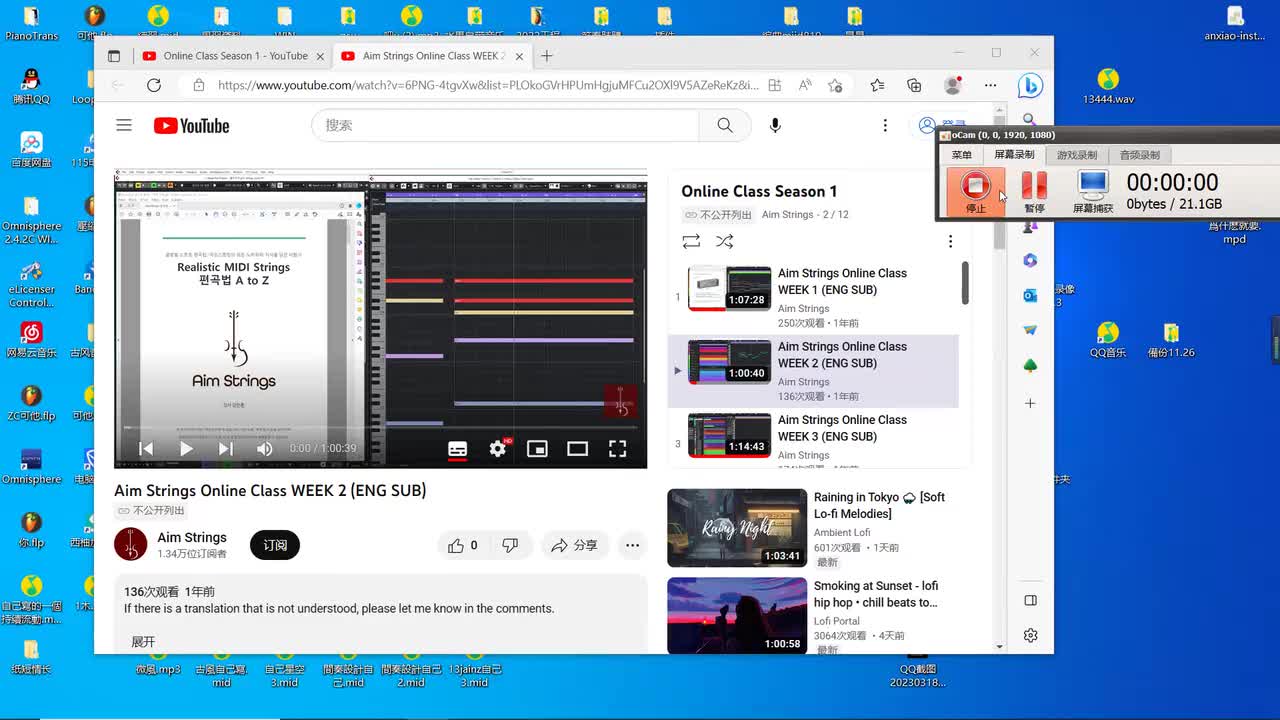
Task: Switch to oCam 音频录制 tab
Action: [x=1139, y=155]
